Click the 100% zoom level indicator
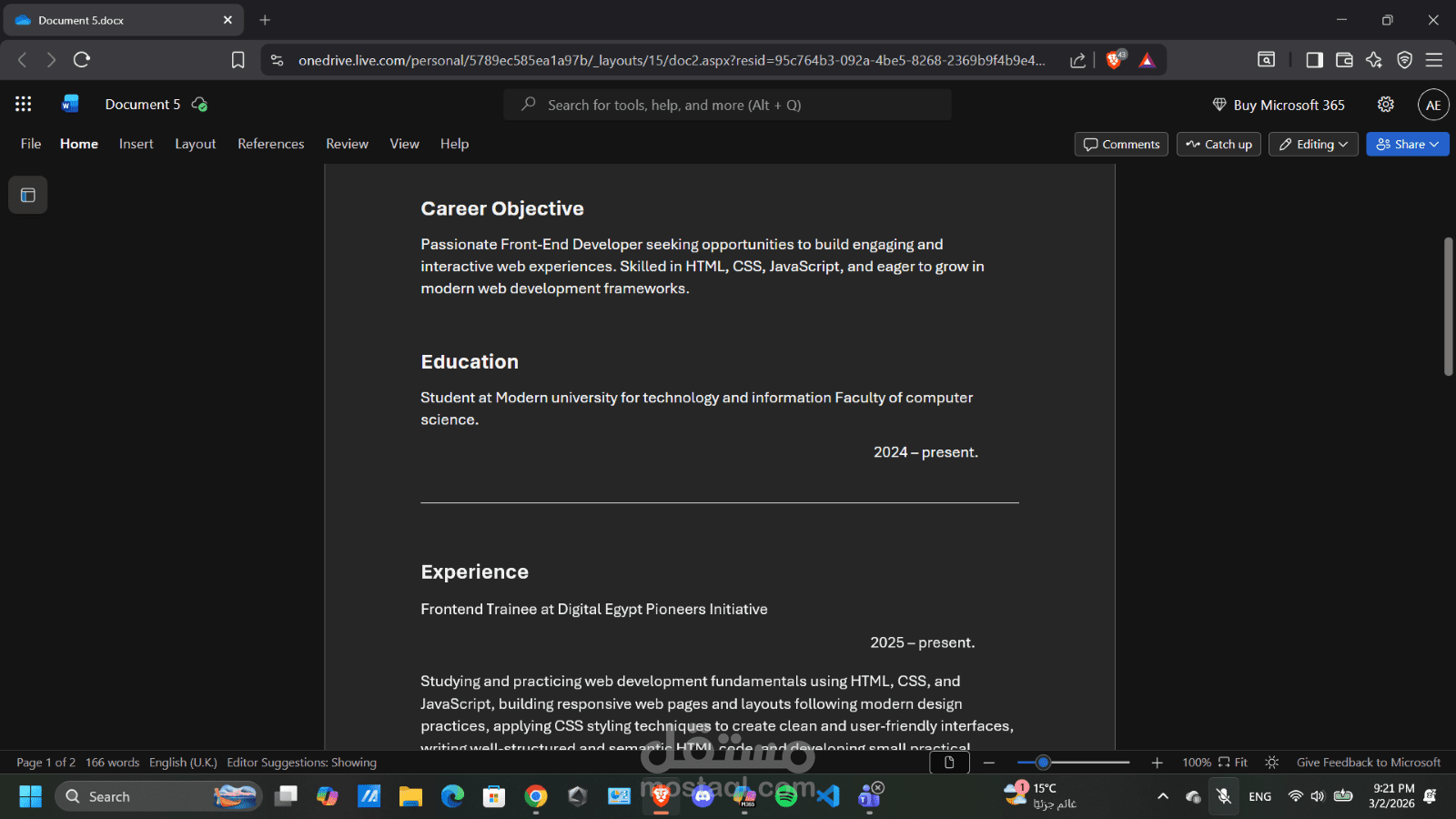Viewport: 1456px width, 819px height. coord(1197,763)
